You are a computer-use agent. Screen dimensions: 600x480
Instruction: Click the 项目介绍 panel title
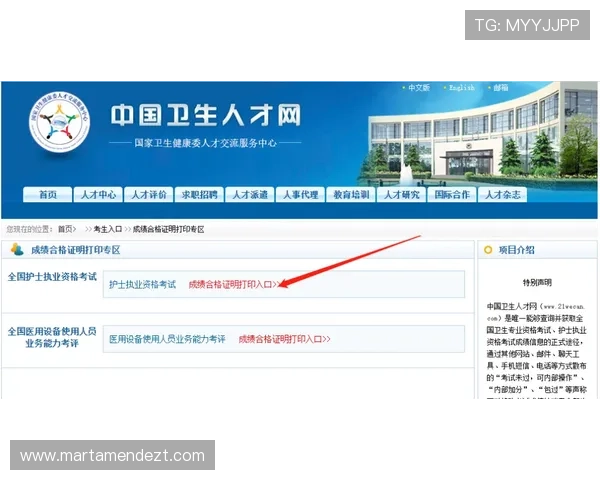(x=516, y=250)
